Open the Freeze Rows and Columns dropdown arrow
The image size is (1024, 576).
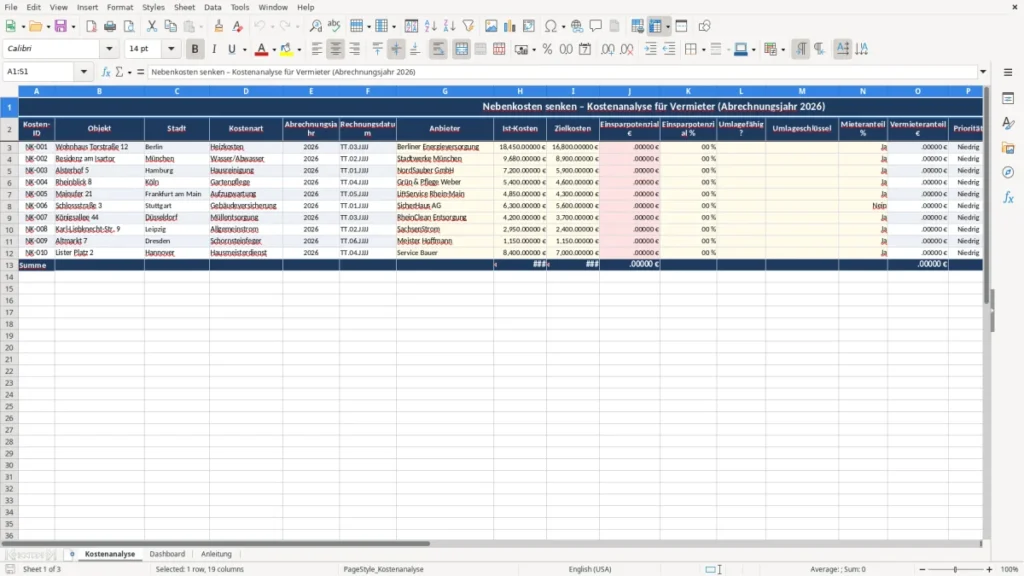667,26
